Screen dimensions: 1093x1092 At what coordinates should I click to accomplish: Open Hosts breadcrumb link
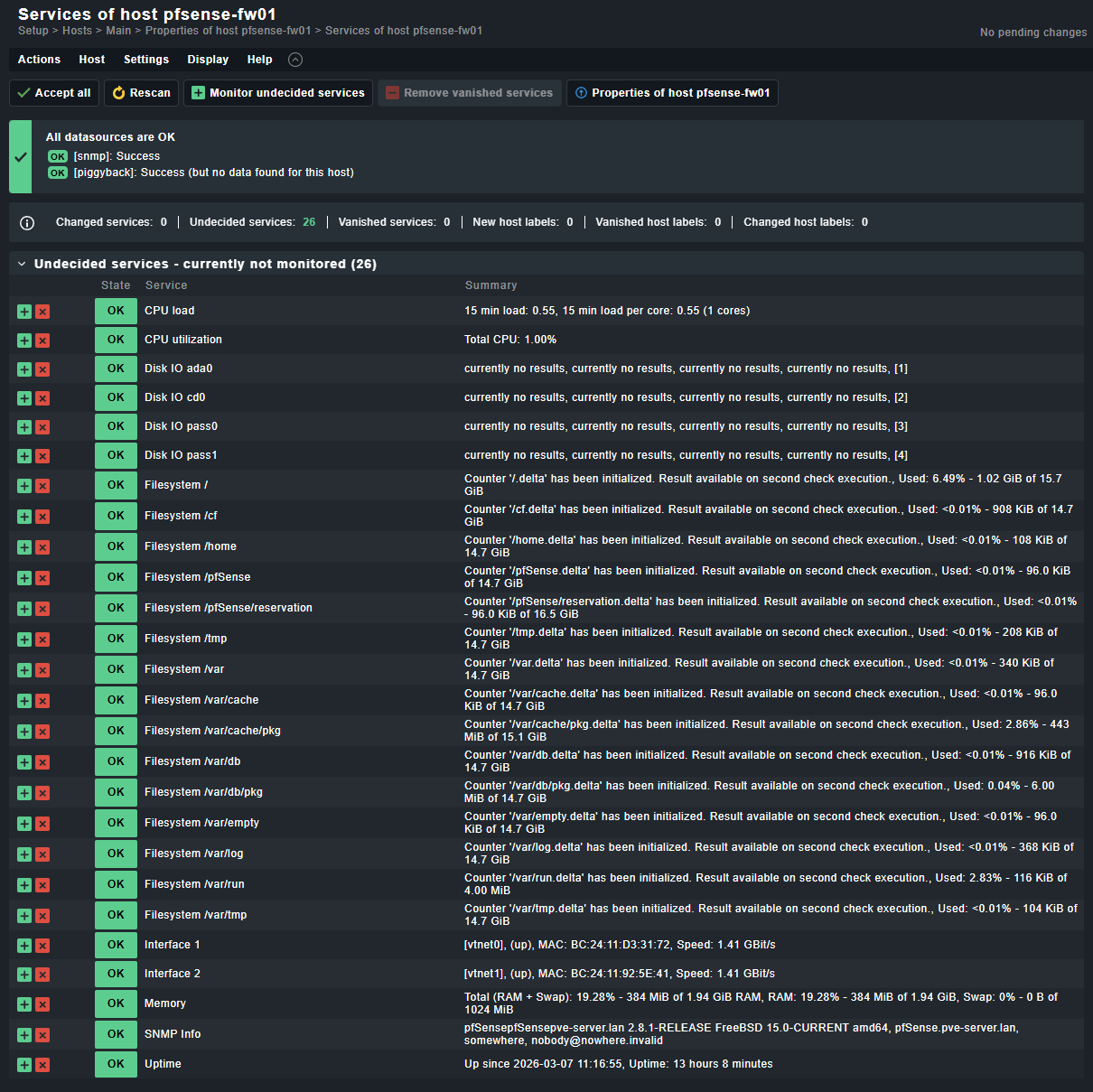point(77,31)
